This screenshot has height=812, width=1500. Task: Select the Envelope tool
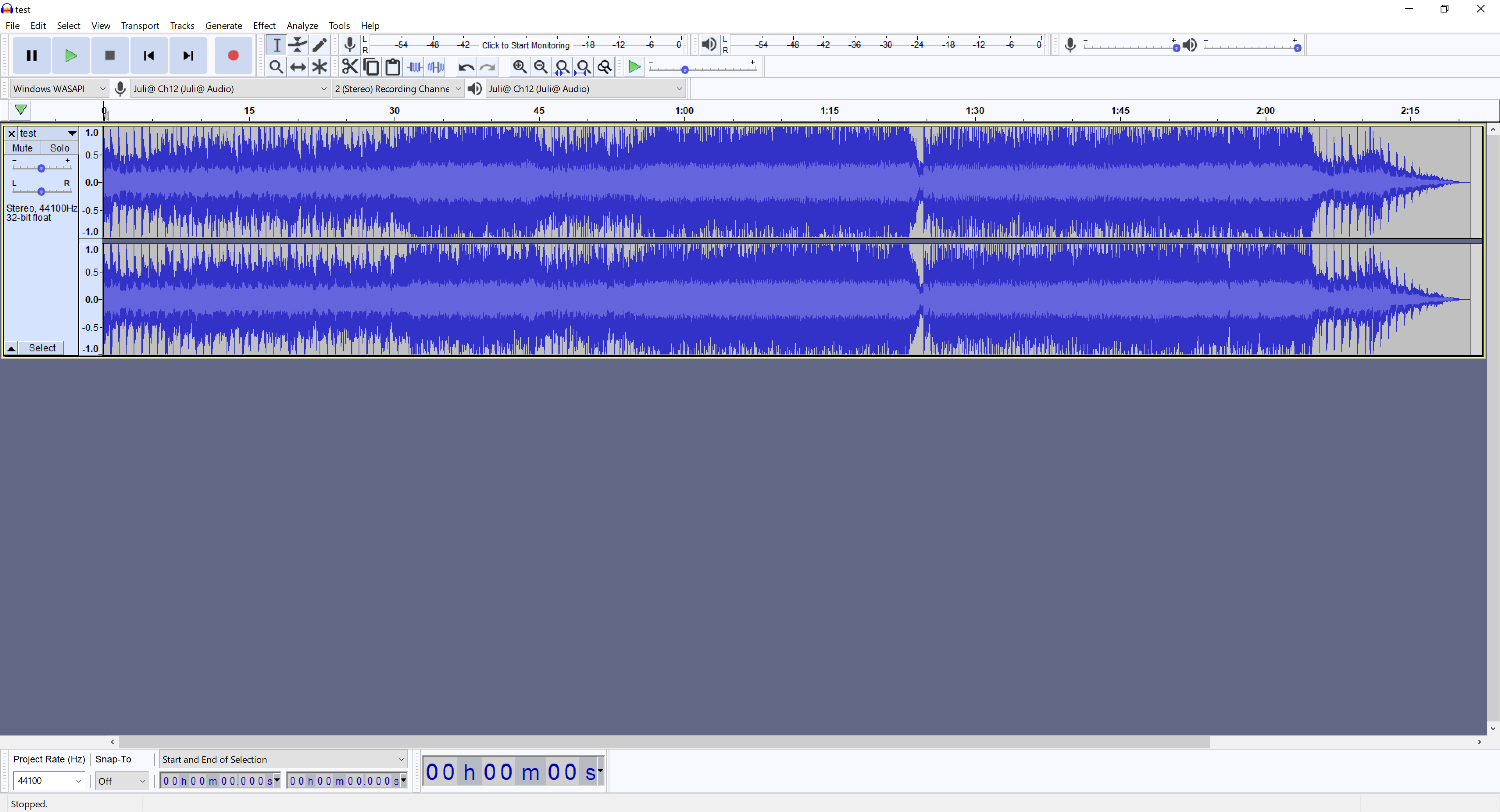point(298,45)
